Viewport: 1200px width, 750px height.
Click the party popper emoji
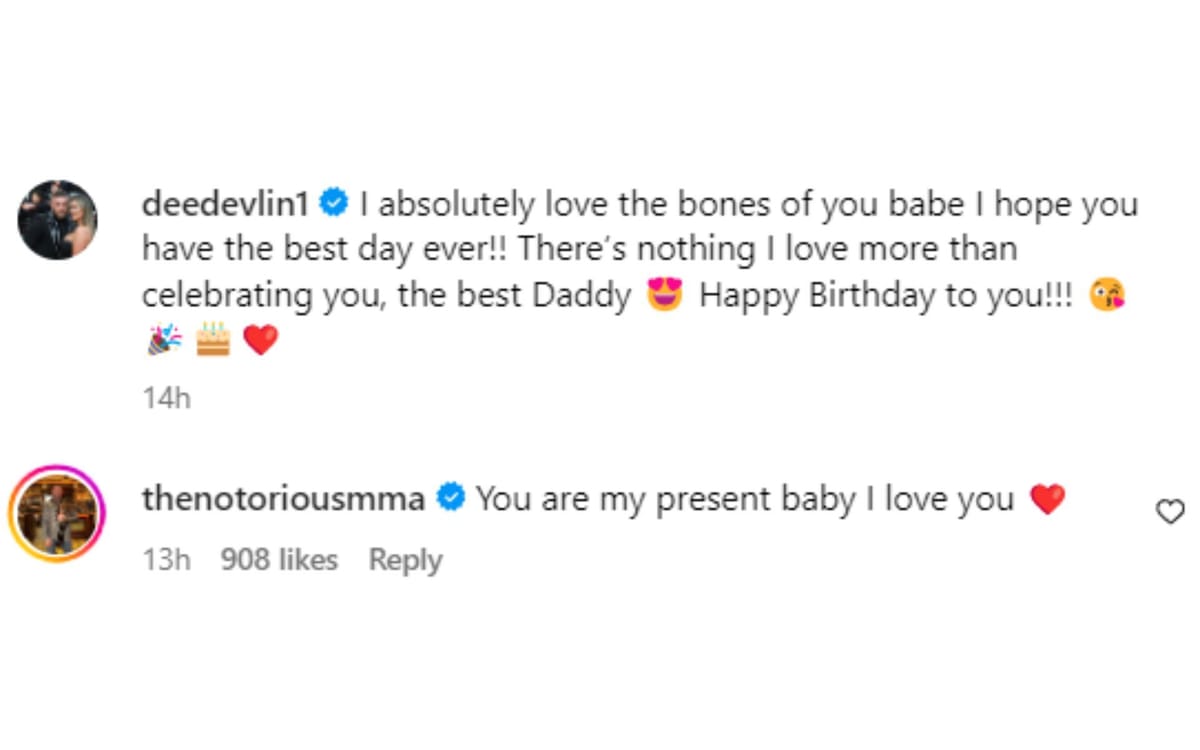[166, 339]
